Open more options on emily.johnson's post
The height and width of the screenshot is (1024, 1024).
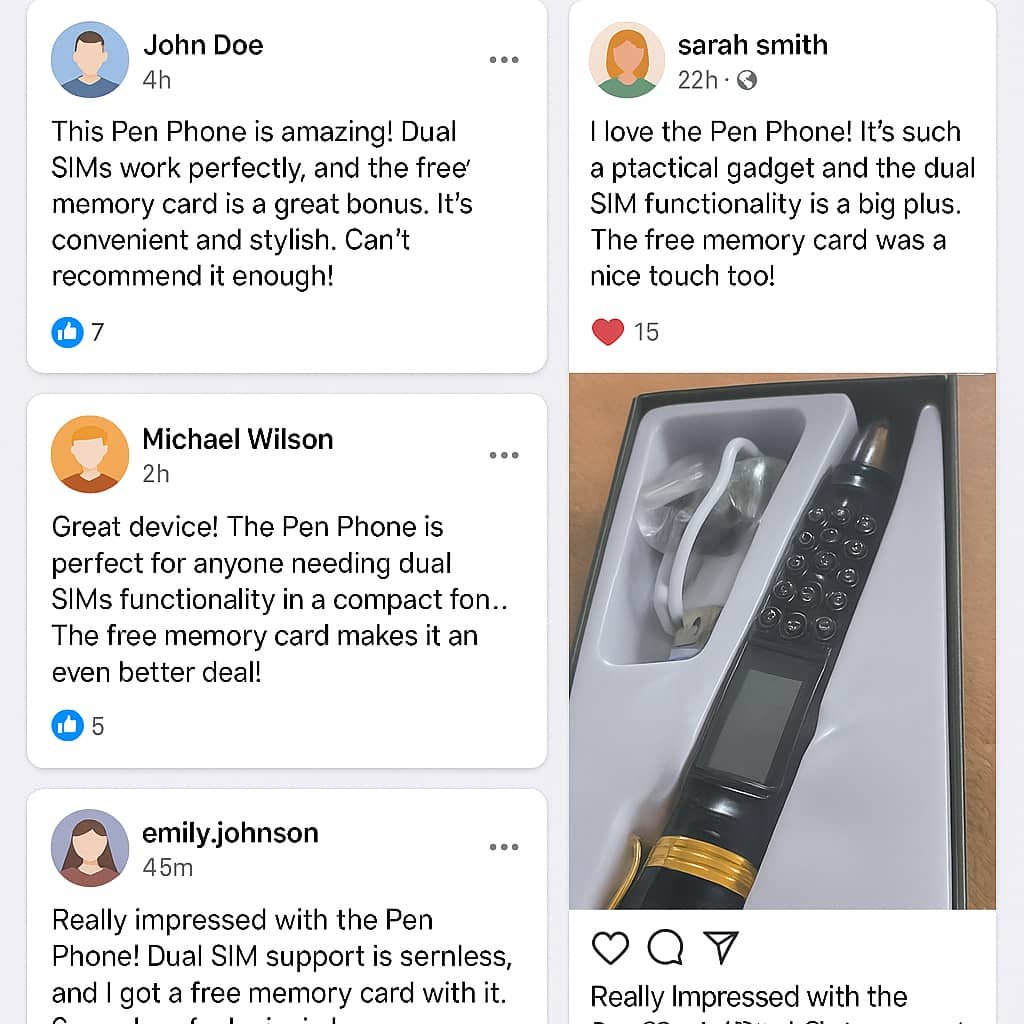click(x=504, y=847)
